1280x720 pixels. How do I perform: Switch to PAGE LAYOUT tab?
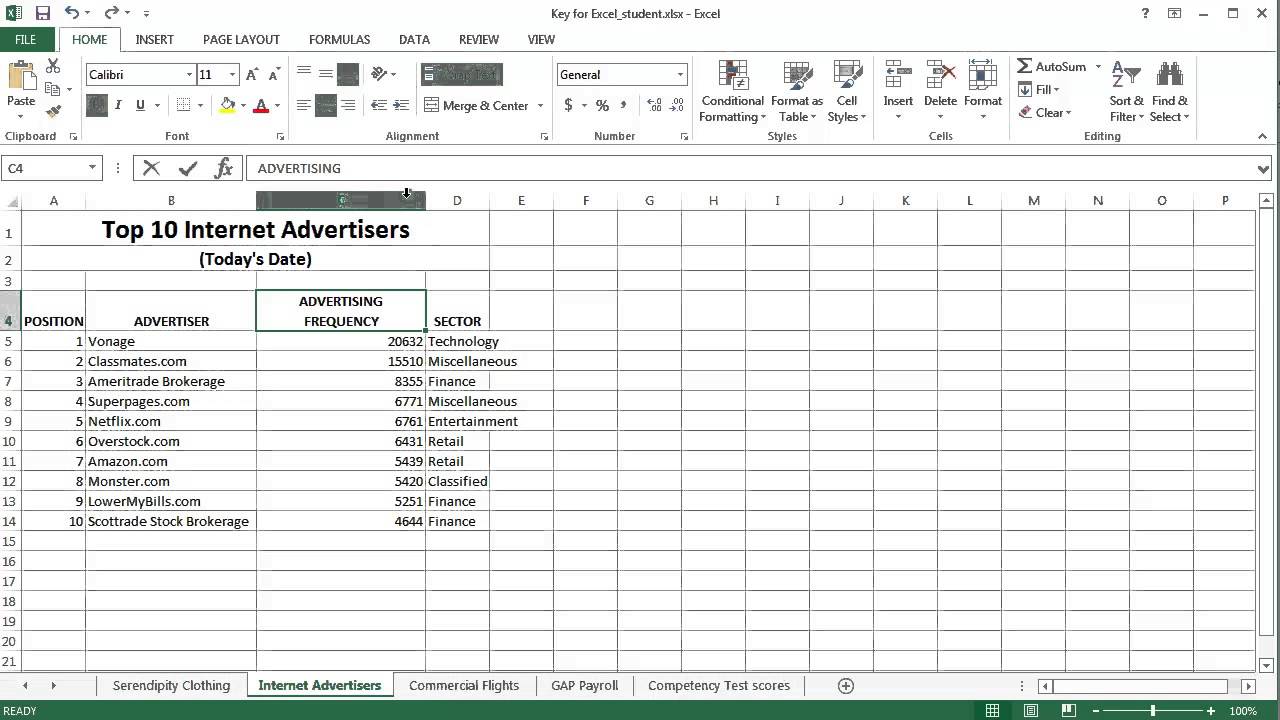click(241, 39)
